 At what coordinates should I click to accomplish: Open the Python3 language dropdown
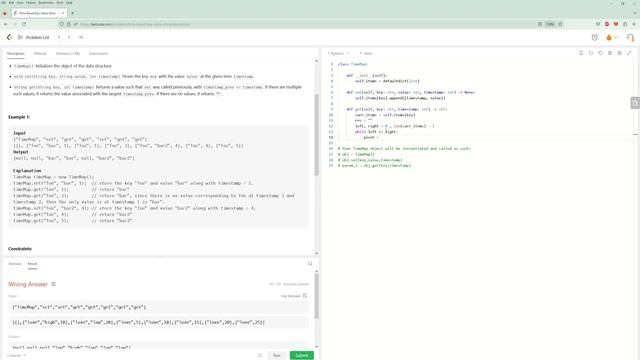click(338, 53)
